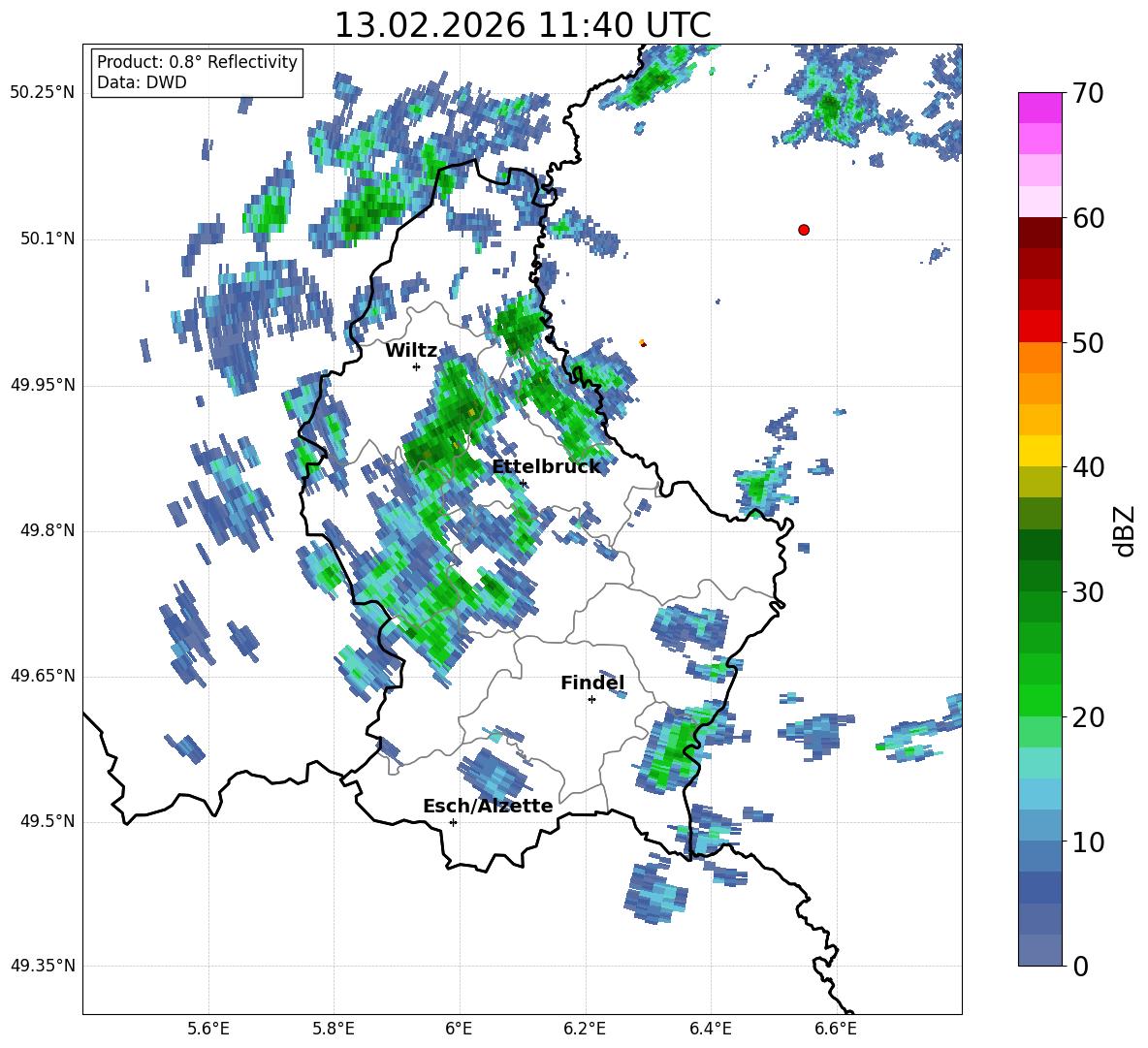The height and width of the screenshot is (1048, 1148).
Task: Click the 5.8°E longitude label
Action: tap(334, 1029)
